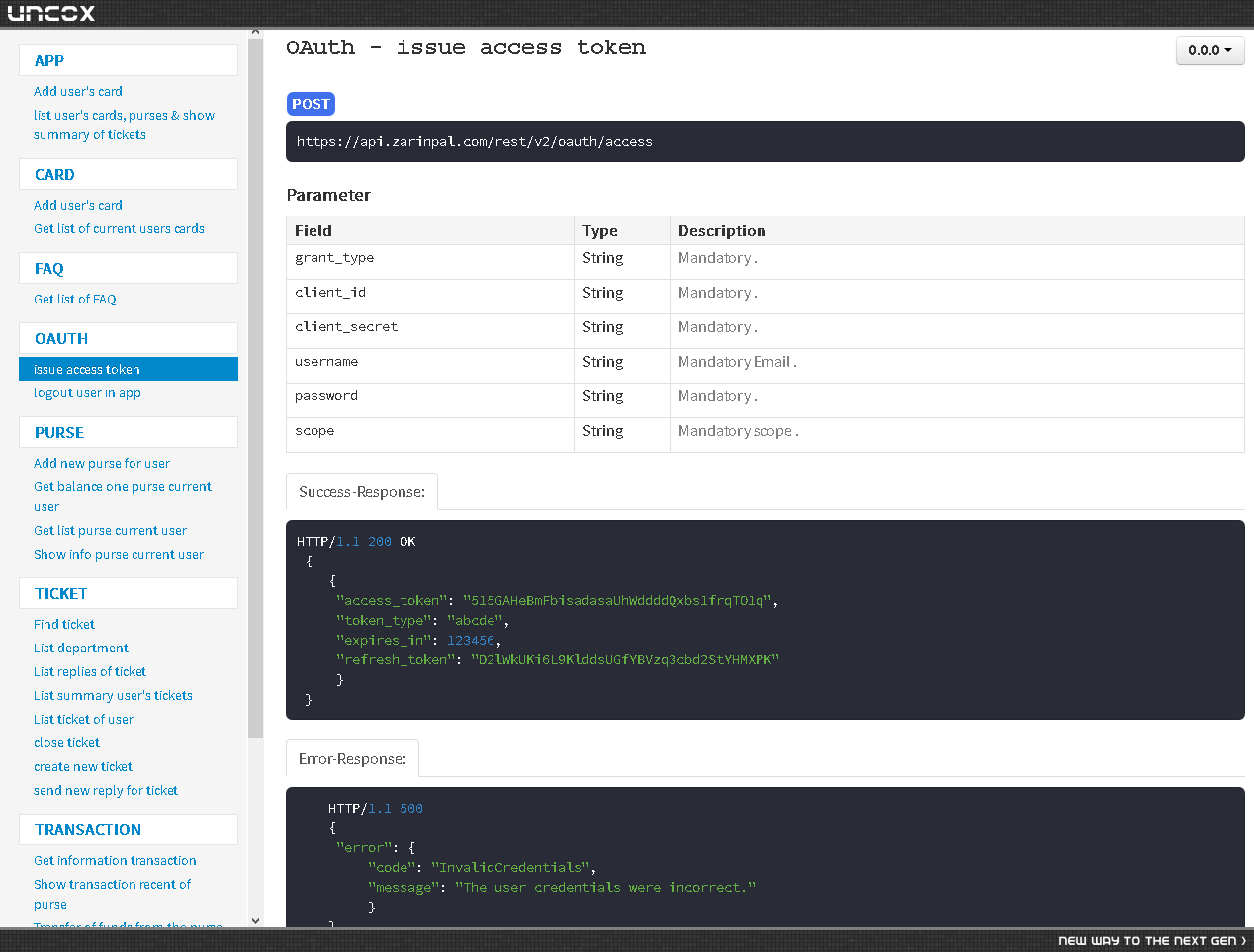The height and width of the screenshot is (952, 1254).
Task: Select the OAUTH section header
Action: tap(129, 338)
